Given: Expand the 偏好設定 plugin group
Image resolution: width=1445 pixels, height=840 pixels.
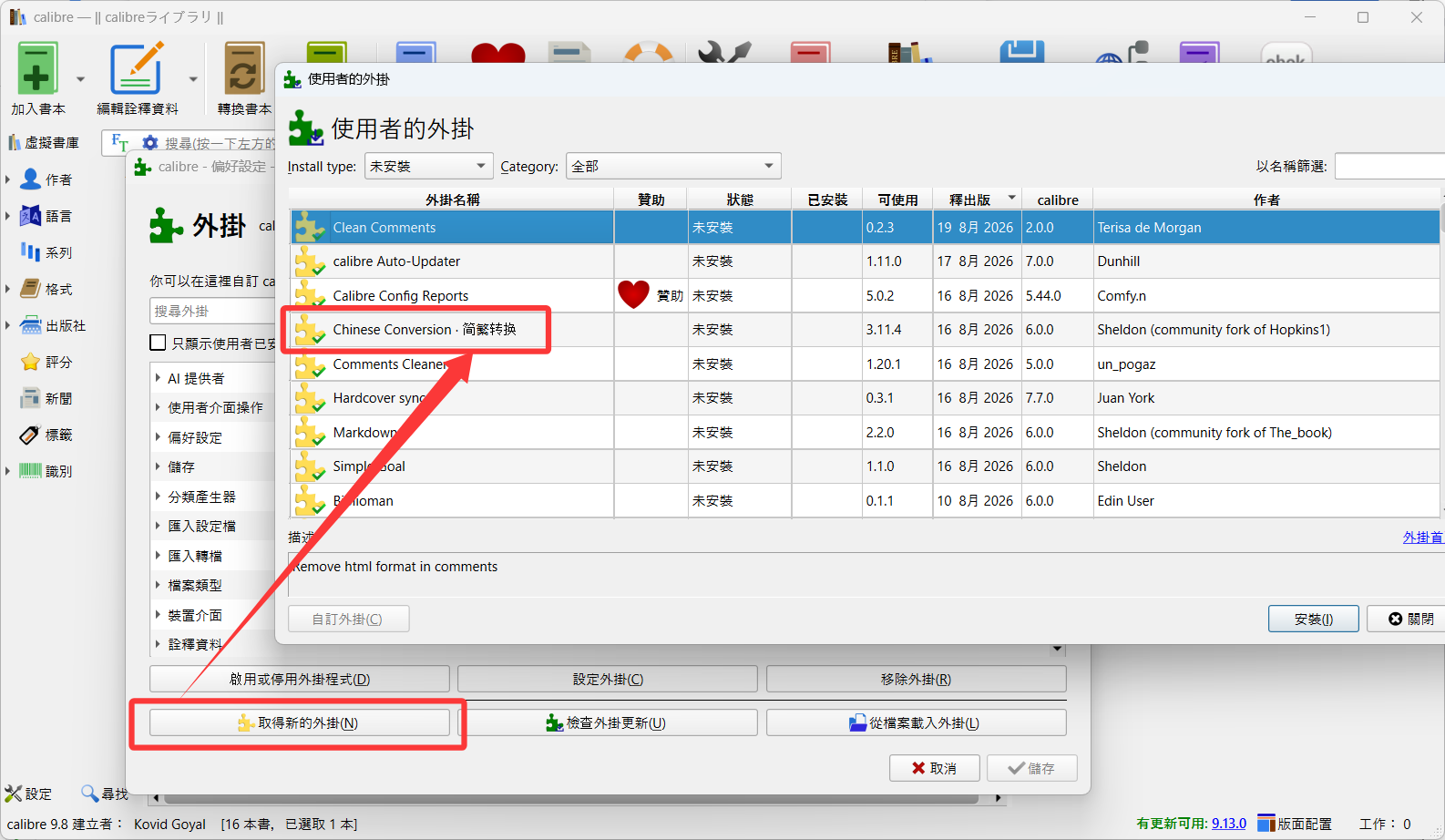Looking at the screenshot, I should [x=158, y=437].
